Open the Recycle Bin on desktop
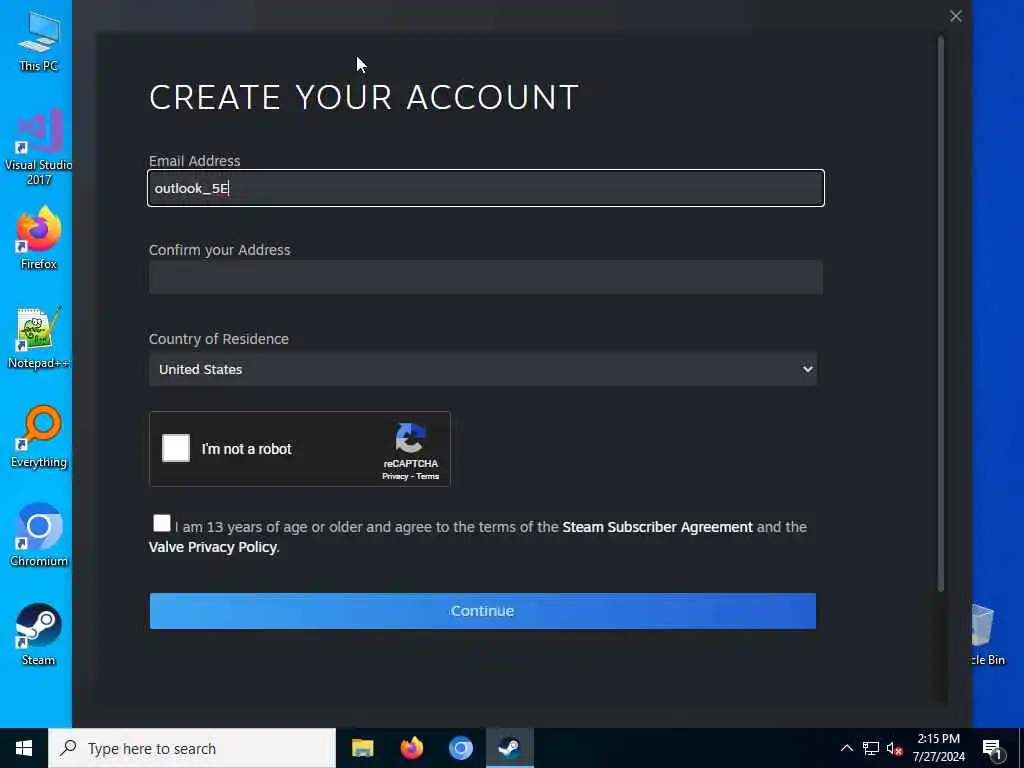This screenshot has height=768, width=1024. (986, 633)
